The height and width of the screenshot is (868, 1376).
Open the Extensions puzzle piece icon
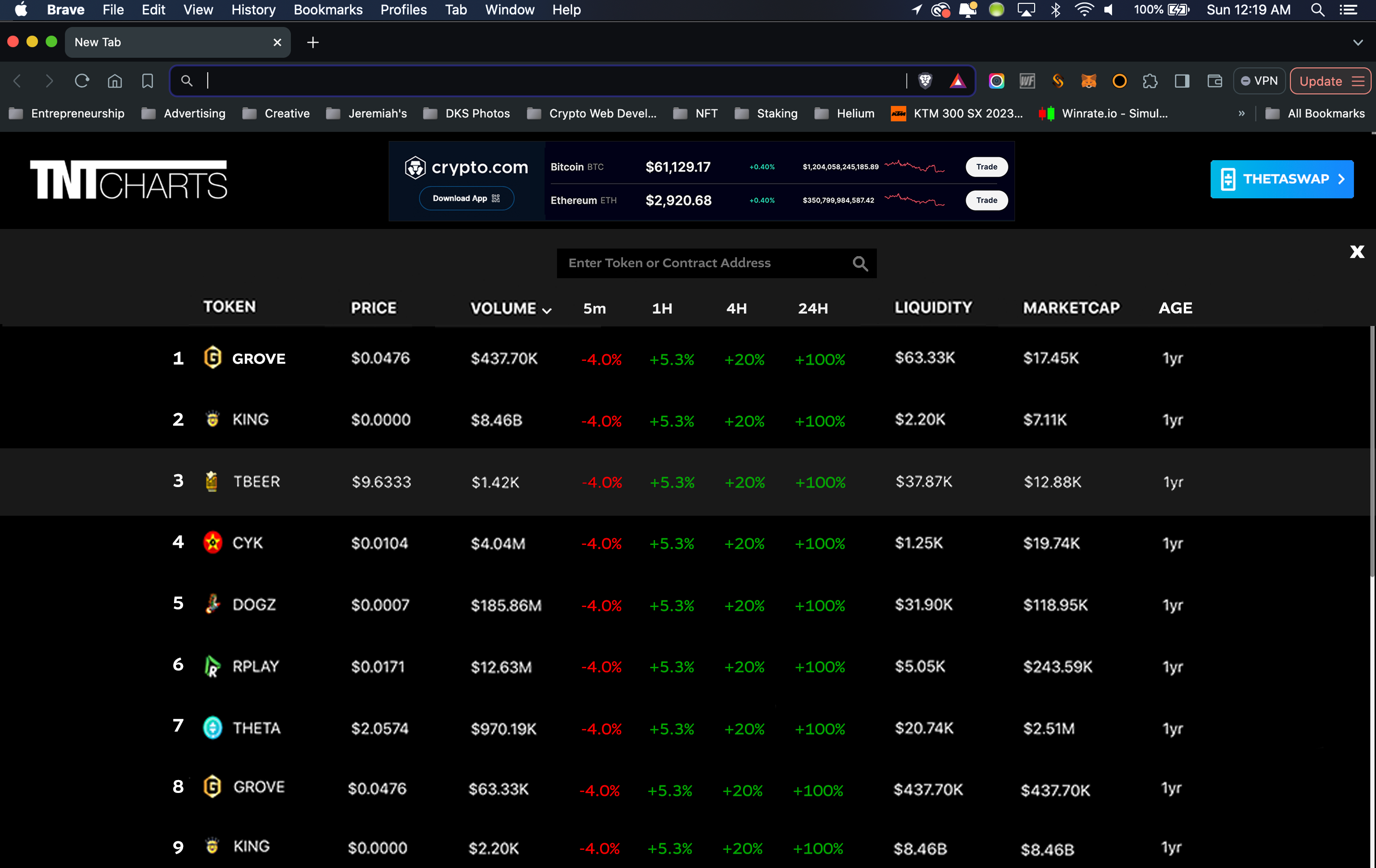pyautogui.click(x=1150, y=81)
